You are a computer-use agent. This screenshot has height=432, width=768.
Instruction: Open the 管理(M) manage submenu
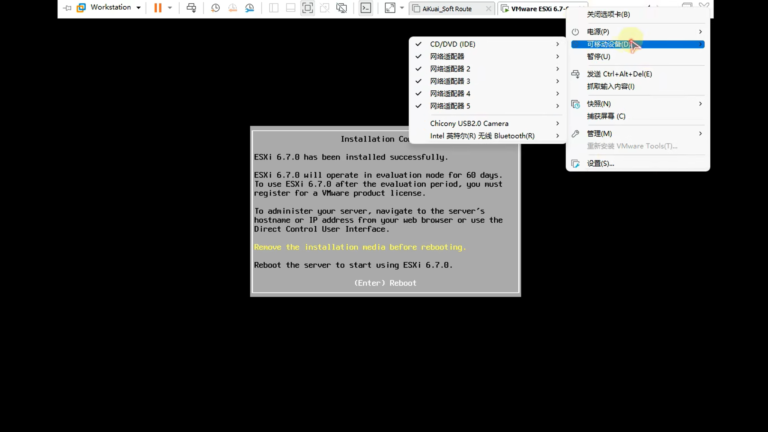coord(638,134)
